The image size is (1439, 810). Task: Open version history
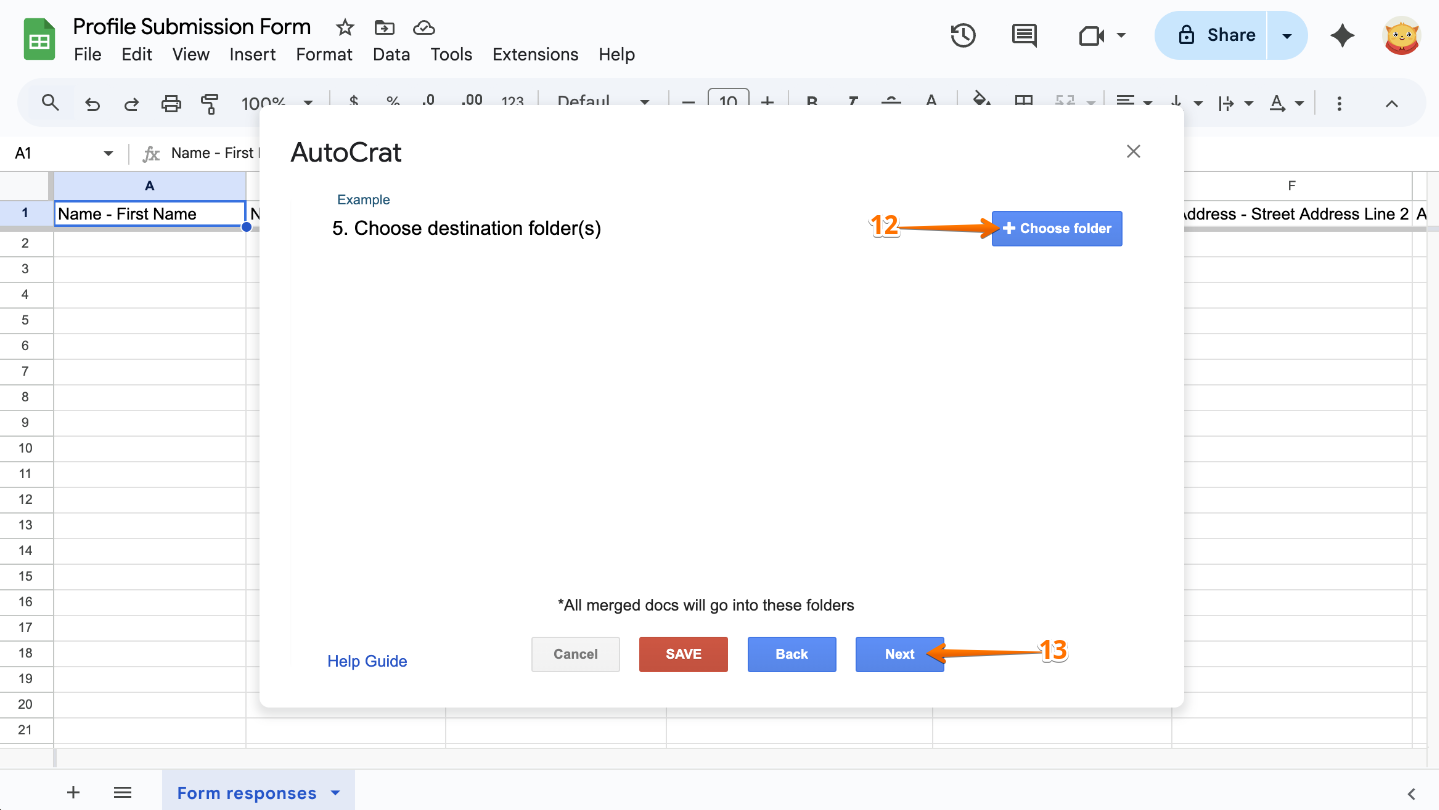coord(962,35)
